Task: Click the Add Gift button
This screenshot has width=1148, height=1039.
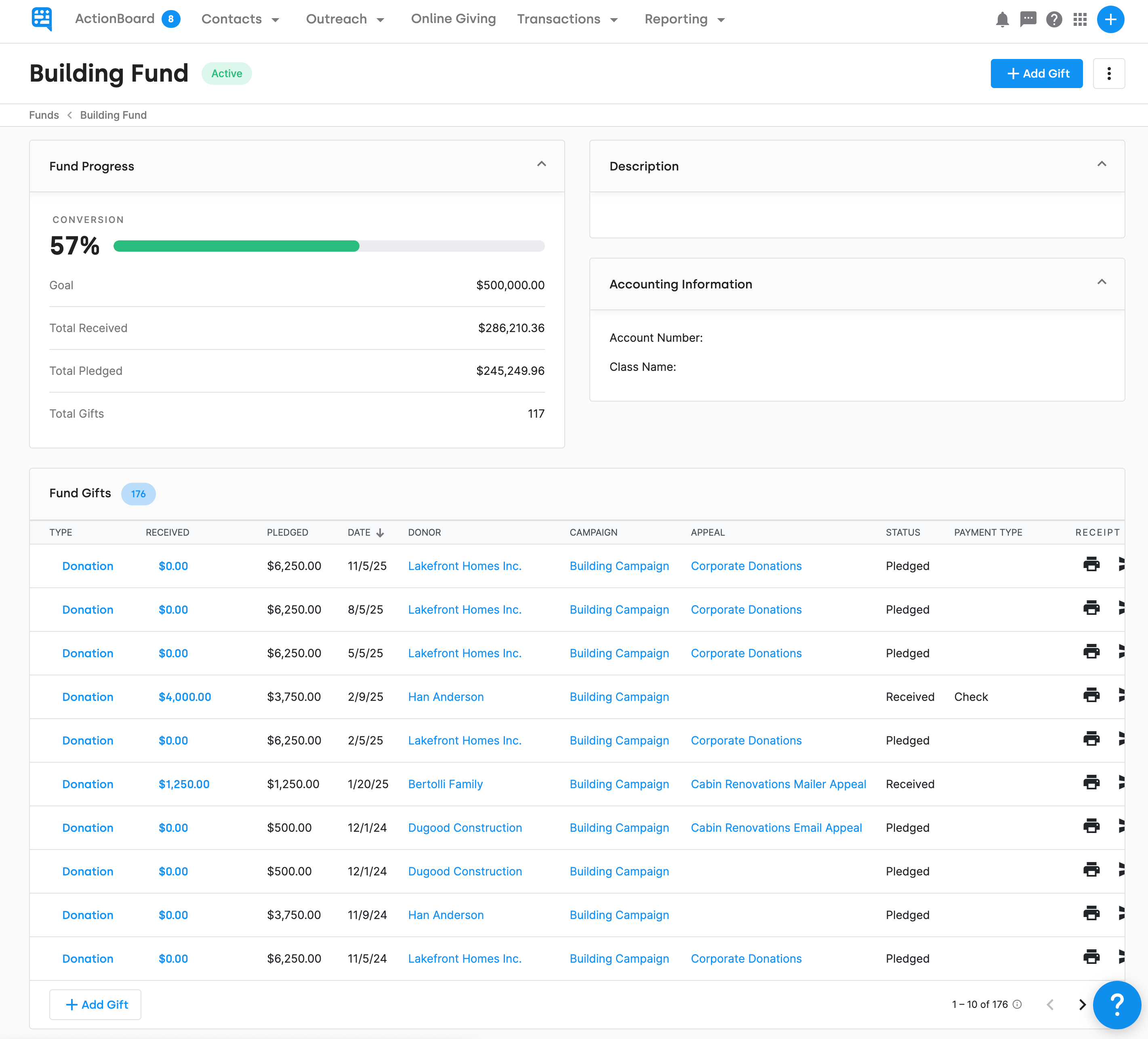Action: 1037,74
